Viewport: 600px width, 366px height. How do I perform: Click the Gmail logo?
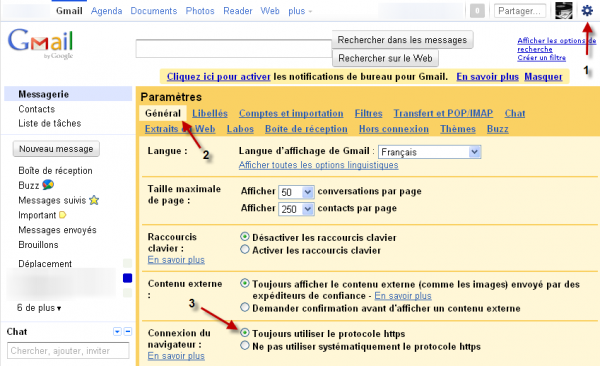(41, 43)
